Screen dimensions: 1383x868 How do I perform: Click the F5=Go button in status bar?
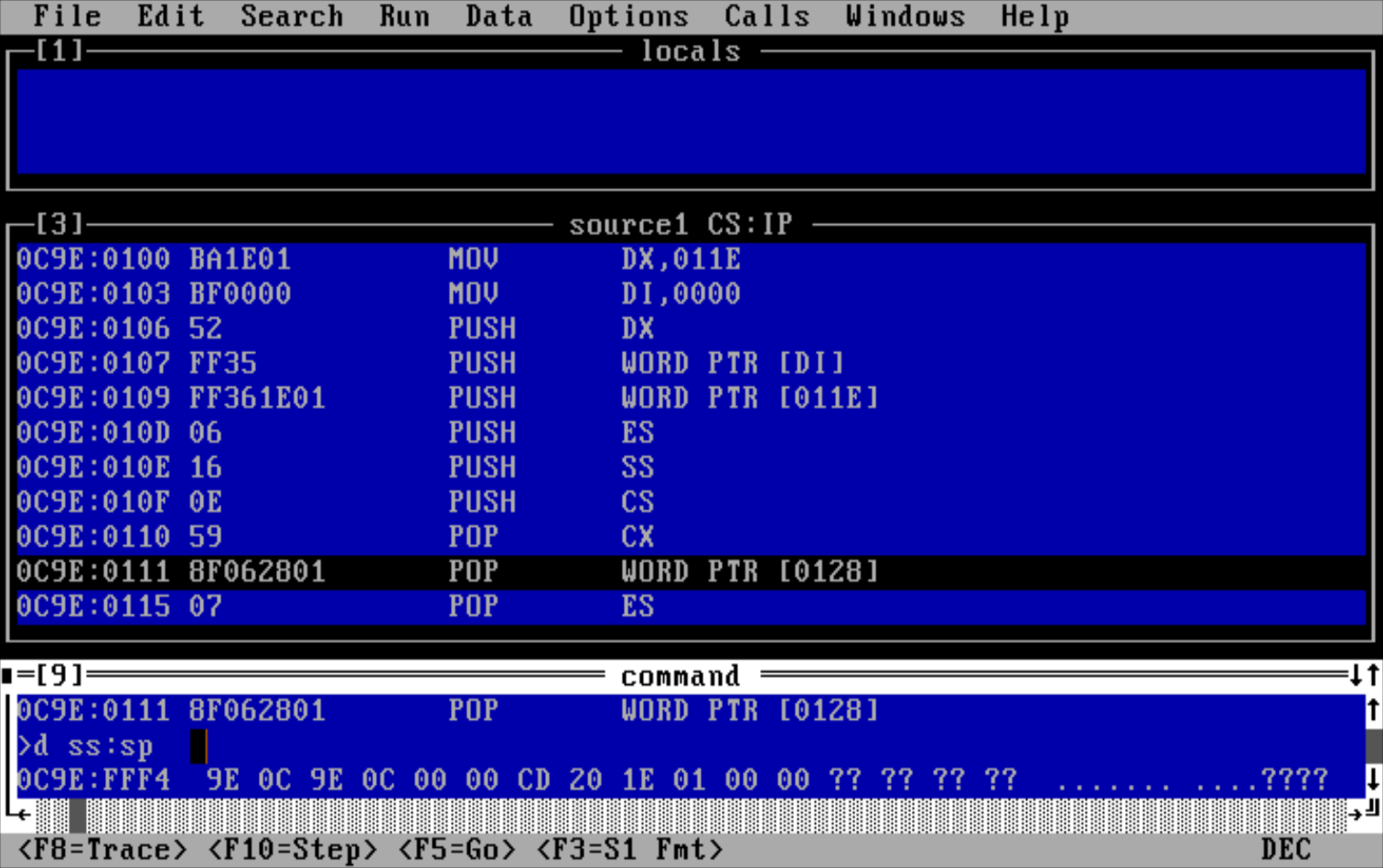[456, 850]
